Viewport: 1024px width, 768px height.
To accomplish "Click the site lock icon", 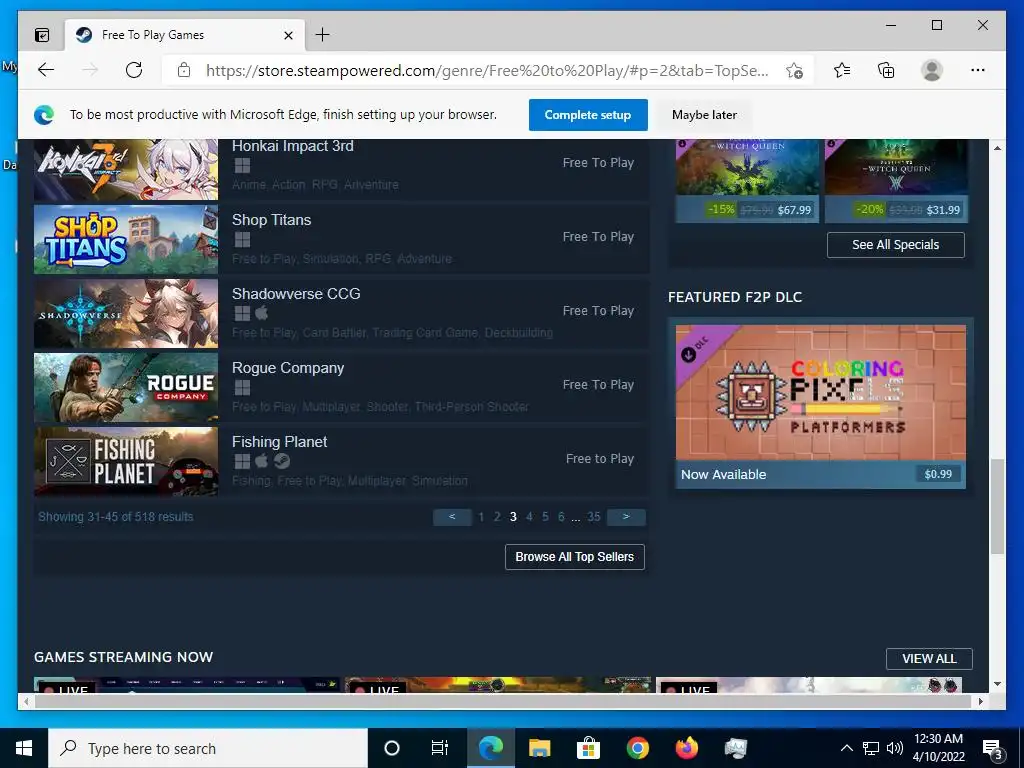I will 184,70.
